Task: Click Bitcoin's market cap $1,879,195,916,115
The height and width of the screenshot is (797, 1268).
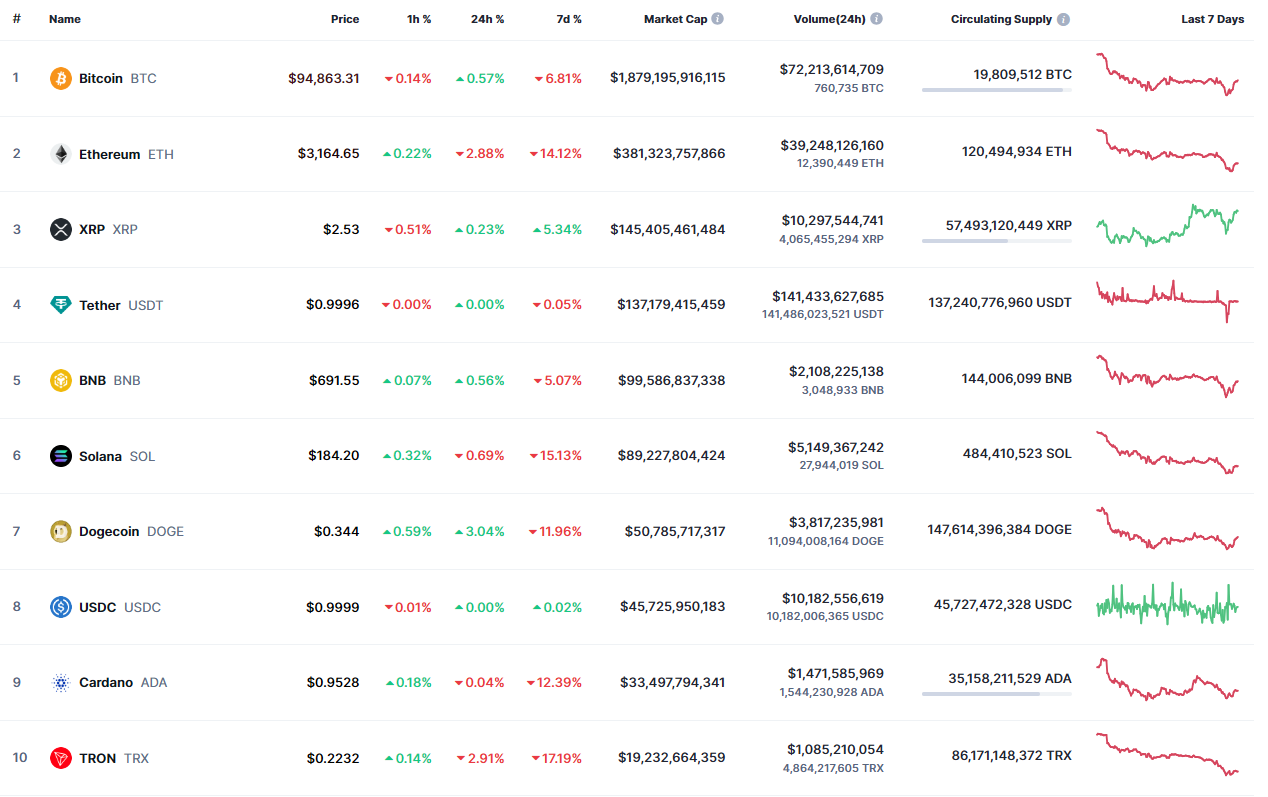Action: pos(668,78)
